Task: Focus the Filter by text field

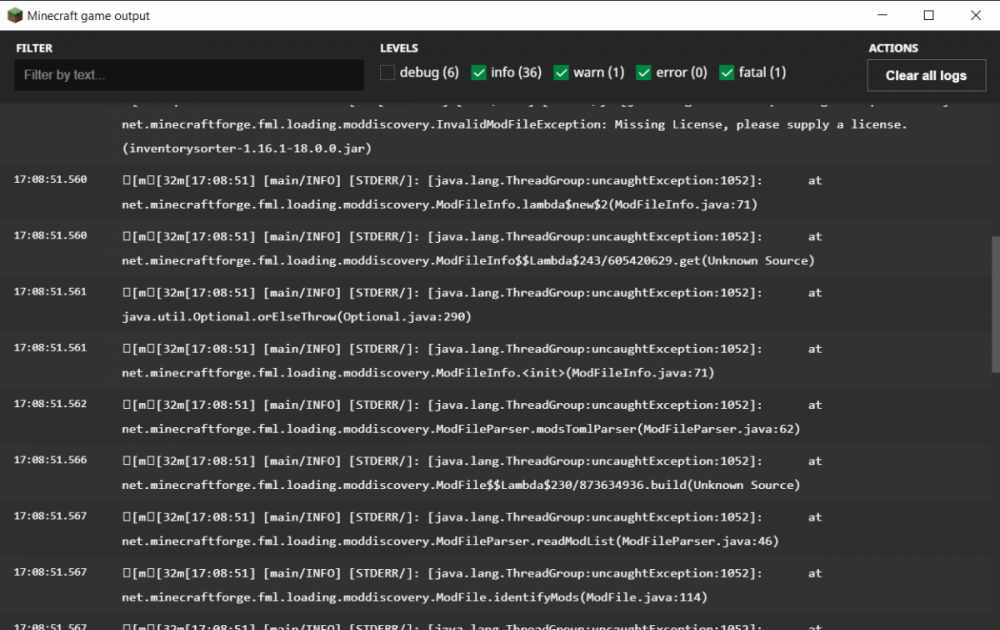Action: 189,75
